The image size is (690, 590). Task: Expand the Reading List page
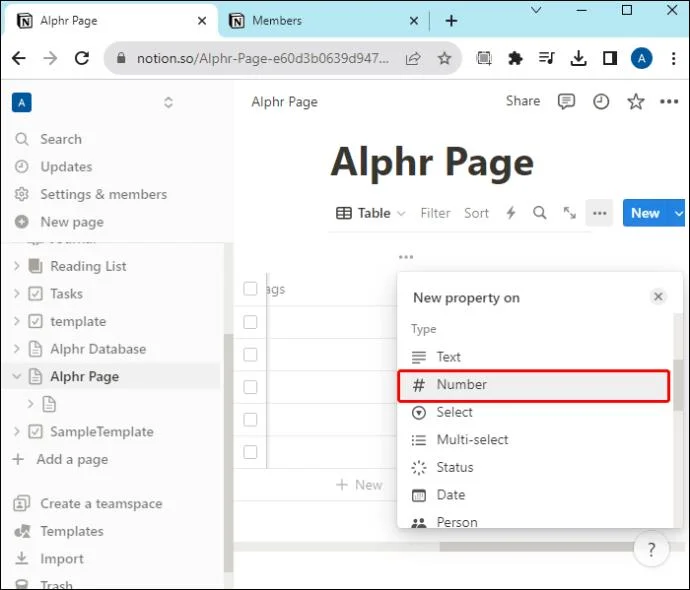tap(16, 266)
